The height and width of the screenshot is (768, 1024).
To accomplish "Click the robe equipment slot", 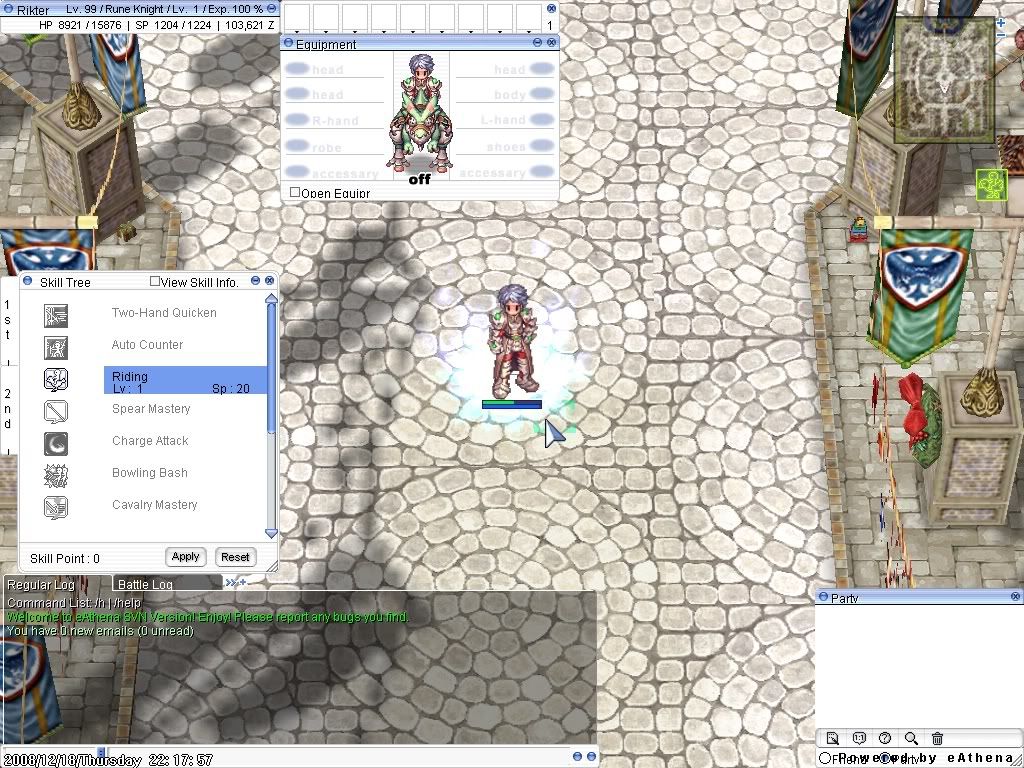I will (x=335, y=147).
